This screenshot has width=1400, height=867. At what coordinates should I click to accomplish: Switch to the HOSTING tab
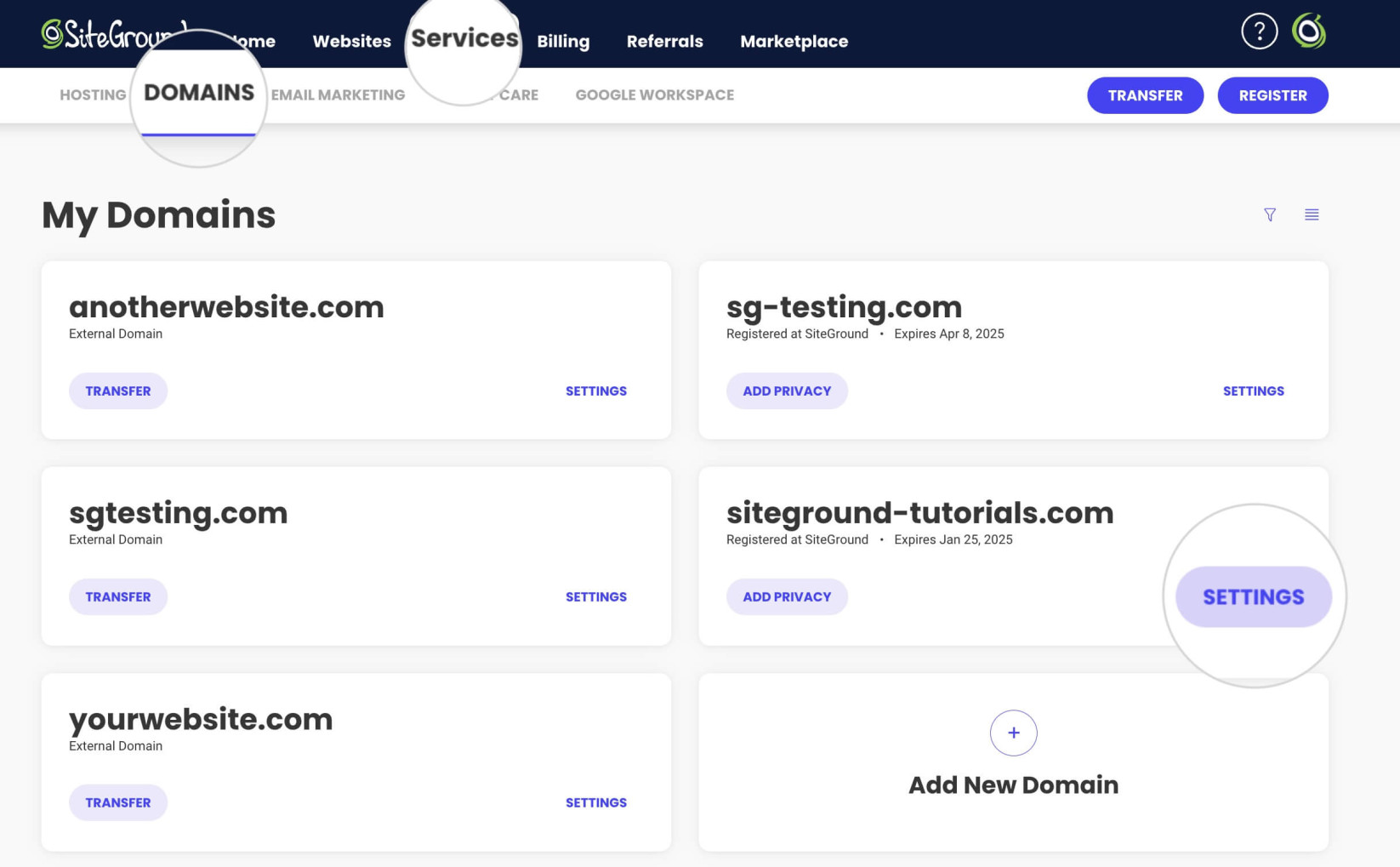[92, 94]
